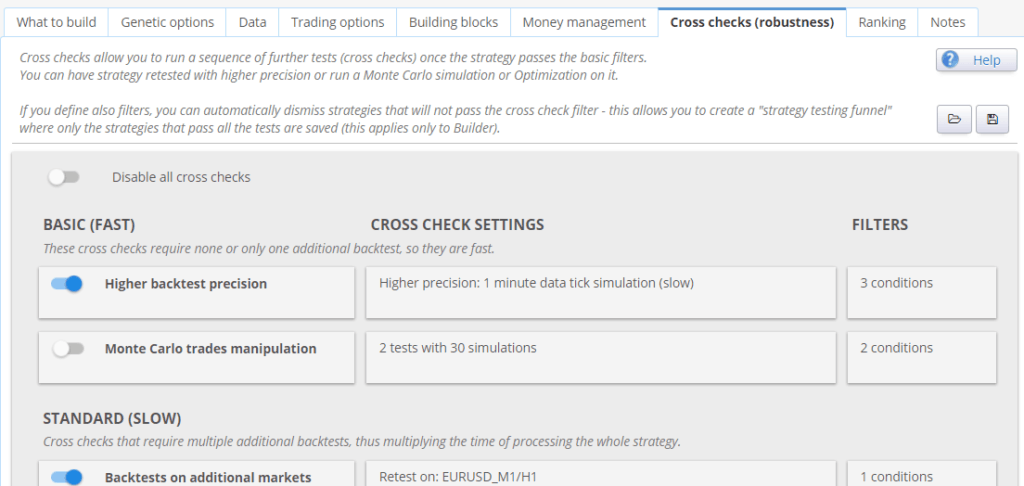Image resolution: width=1024 pixels, height=486 pixels.
Task: Open the Building blocks tab
Action: click(x=453, y=22)
